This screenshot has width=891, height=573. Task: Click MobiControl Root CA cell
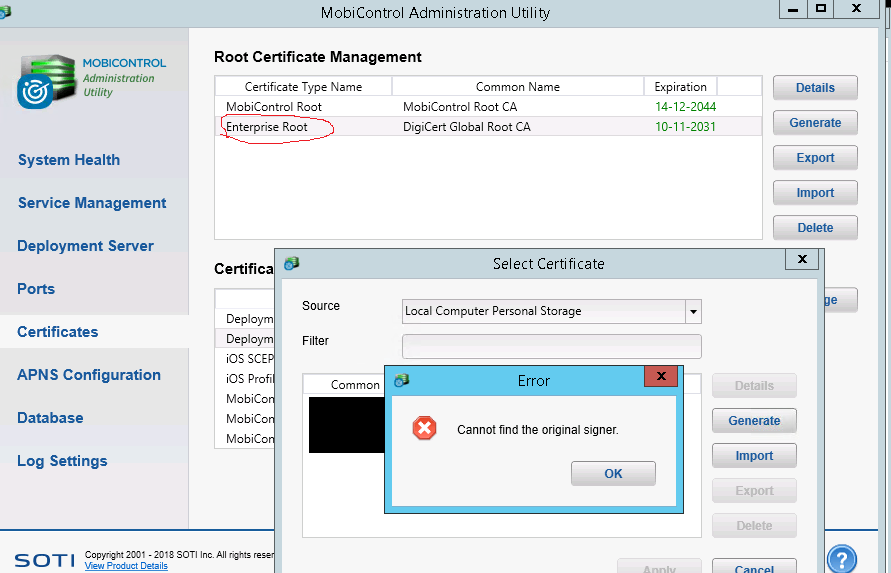[x=460, y=107]
